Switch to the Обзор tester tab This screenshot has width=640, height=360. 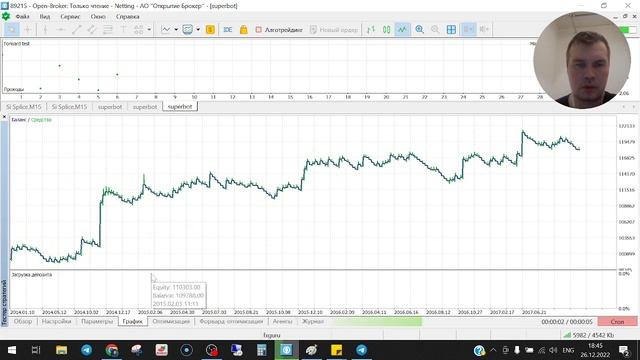pyautogui.click(x=23, y=322)
